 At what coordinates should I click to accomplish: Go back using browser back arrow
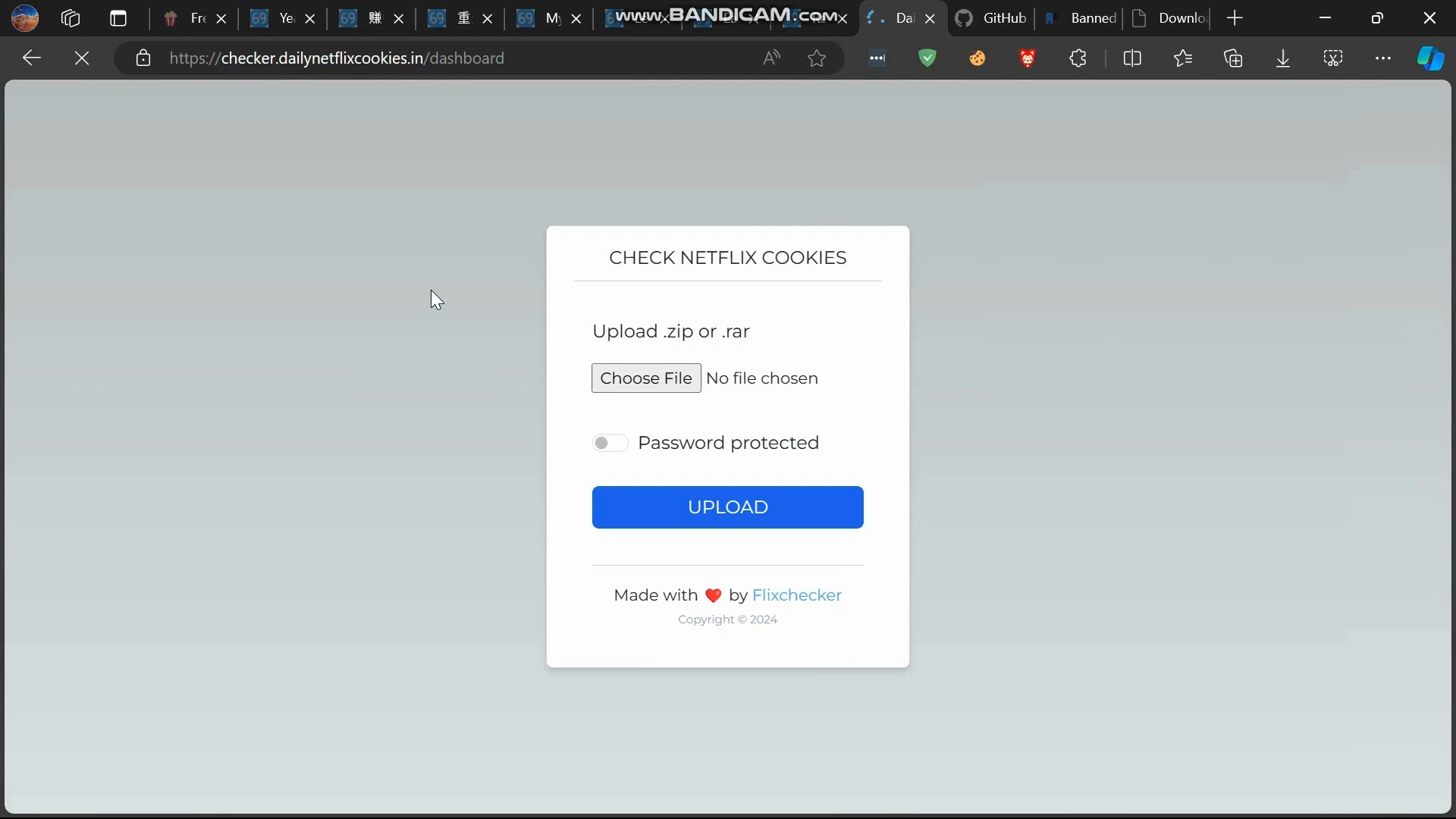click(32, 58)
